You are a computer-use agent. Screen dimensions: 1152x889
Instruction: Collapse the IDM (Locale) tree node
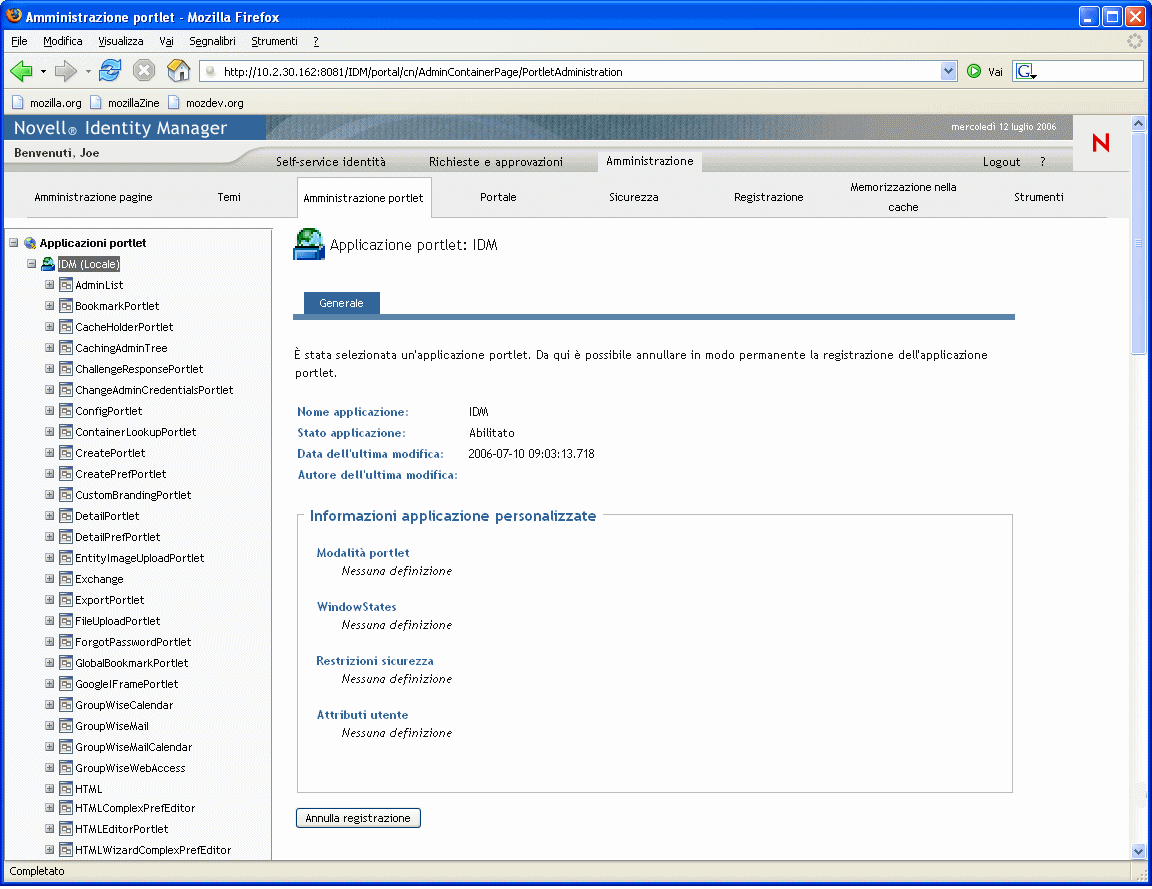pos(32,263)
